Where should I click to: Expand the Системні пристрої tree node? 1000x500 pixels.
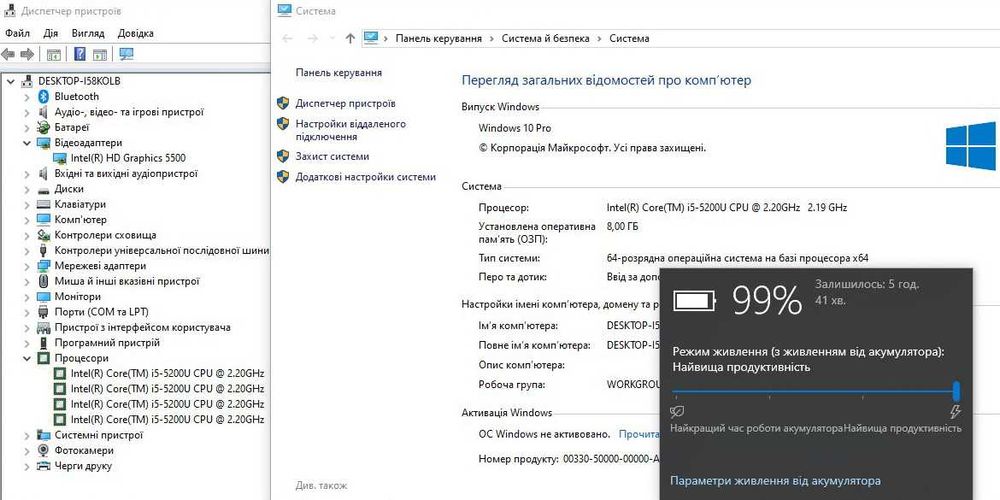[27, 435]
